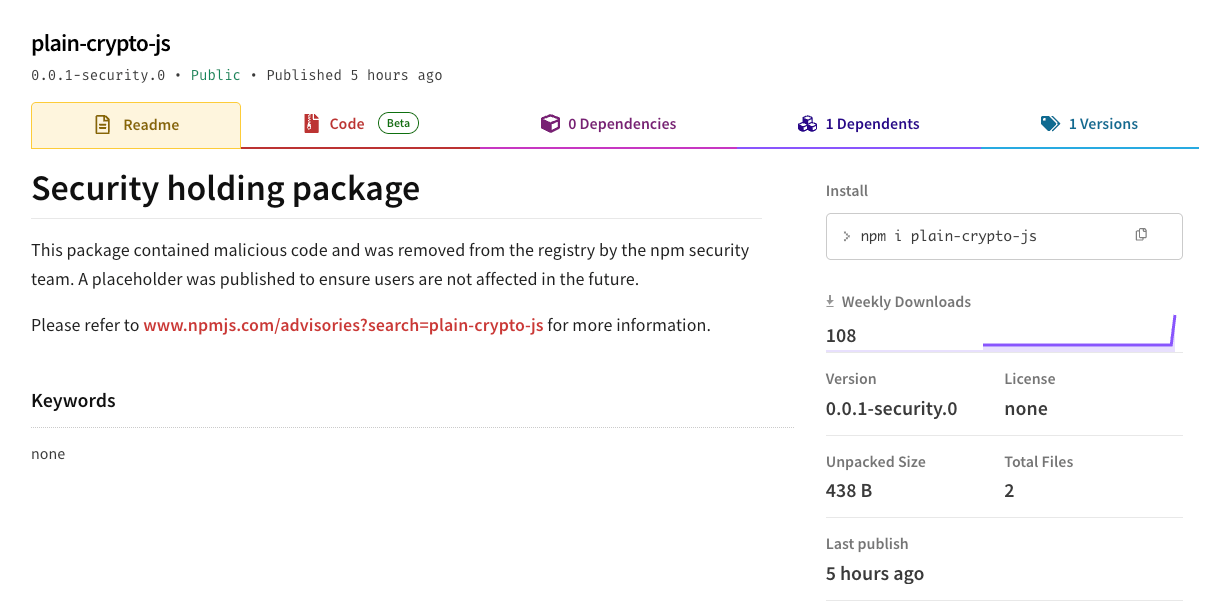Click the Public visibility label
The width and height of the screenshot is (1216, 602).
click(x=215, y=74)
